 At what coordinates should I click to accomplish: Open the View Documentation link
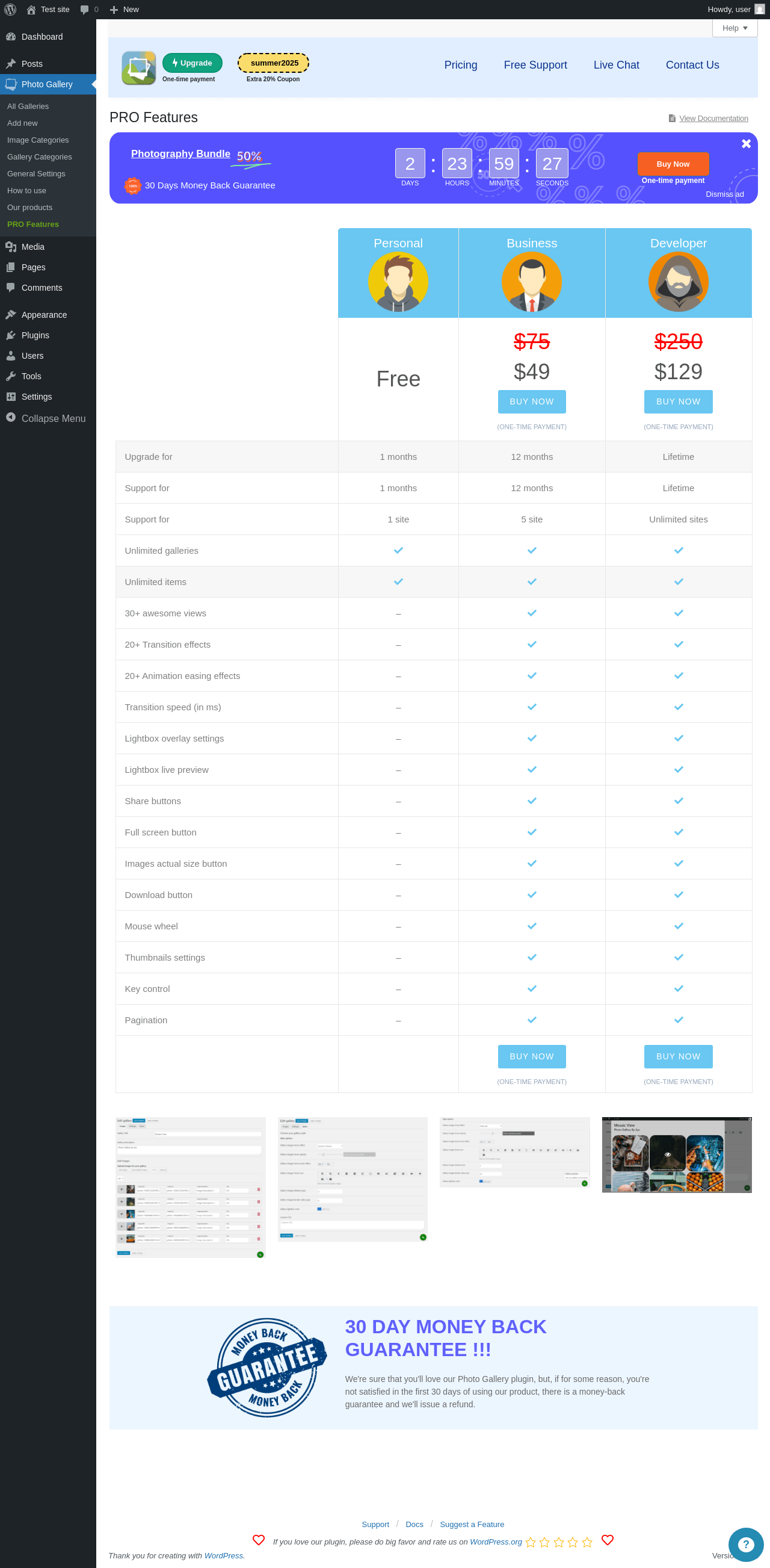click(713, 118)
